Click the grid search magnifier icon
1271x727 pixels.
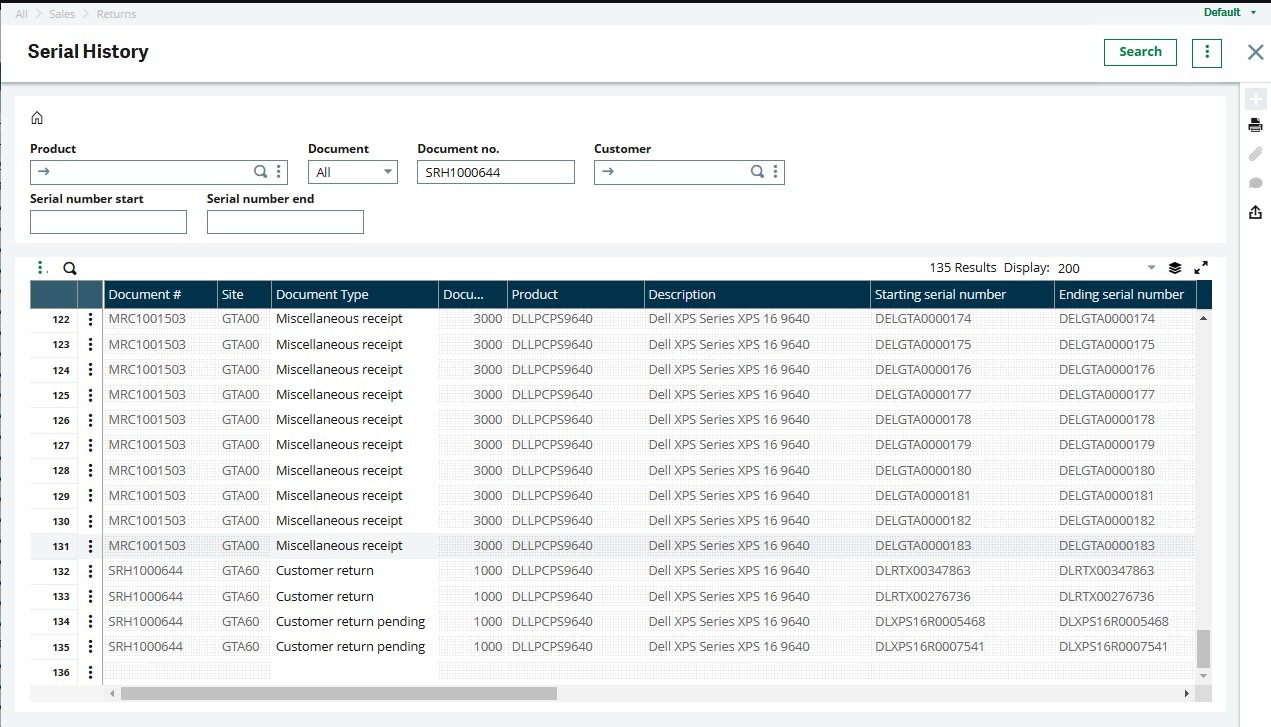(x=70, y=268)
